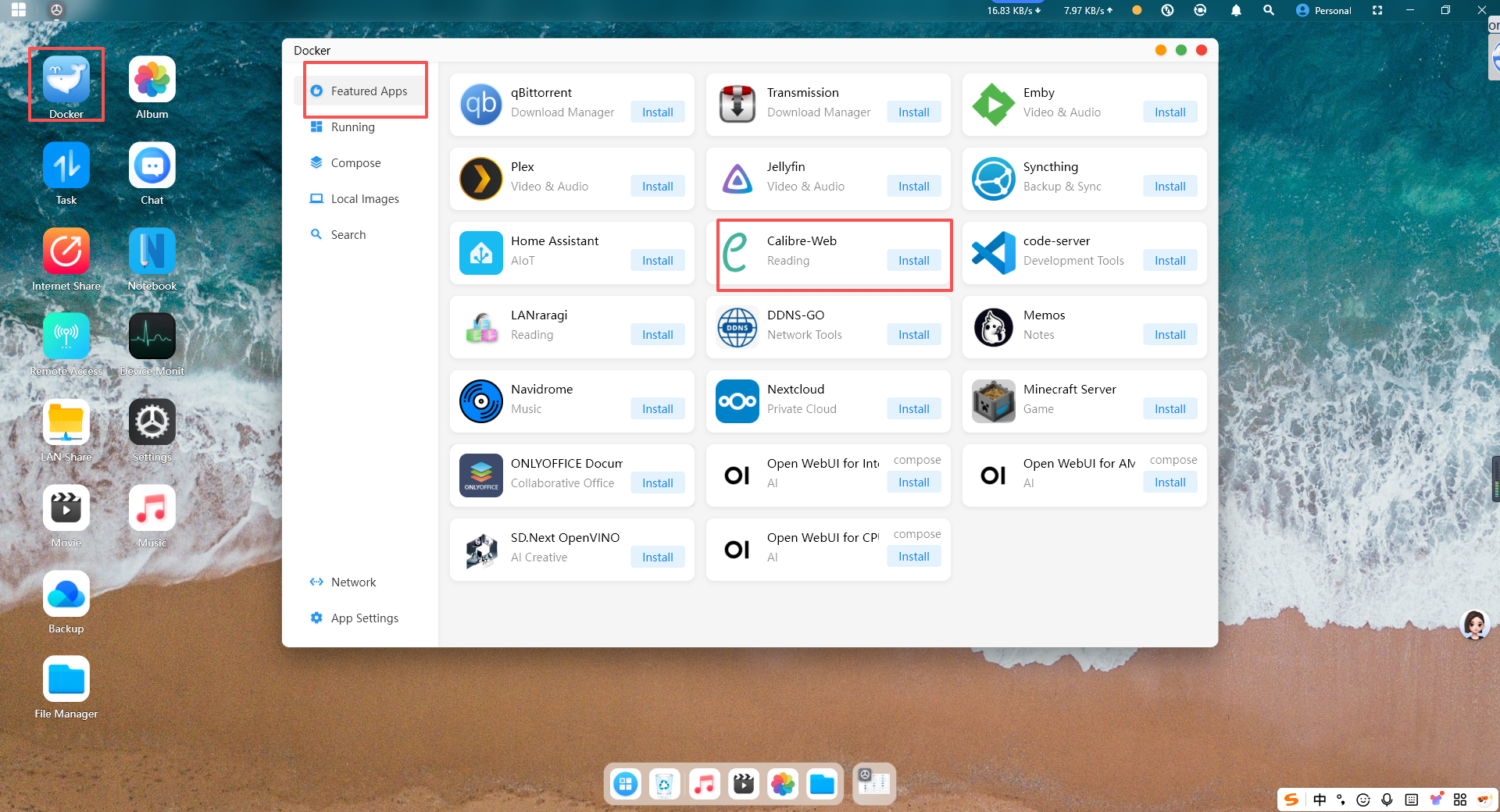
Task: Install Memos notes app
Action: pyautogui.click(x=1170, y=335)
